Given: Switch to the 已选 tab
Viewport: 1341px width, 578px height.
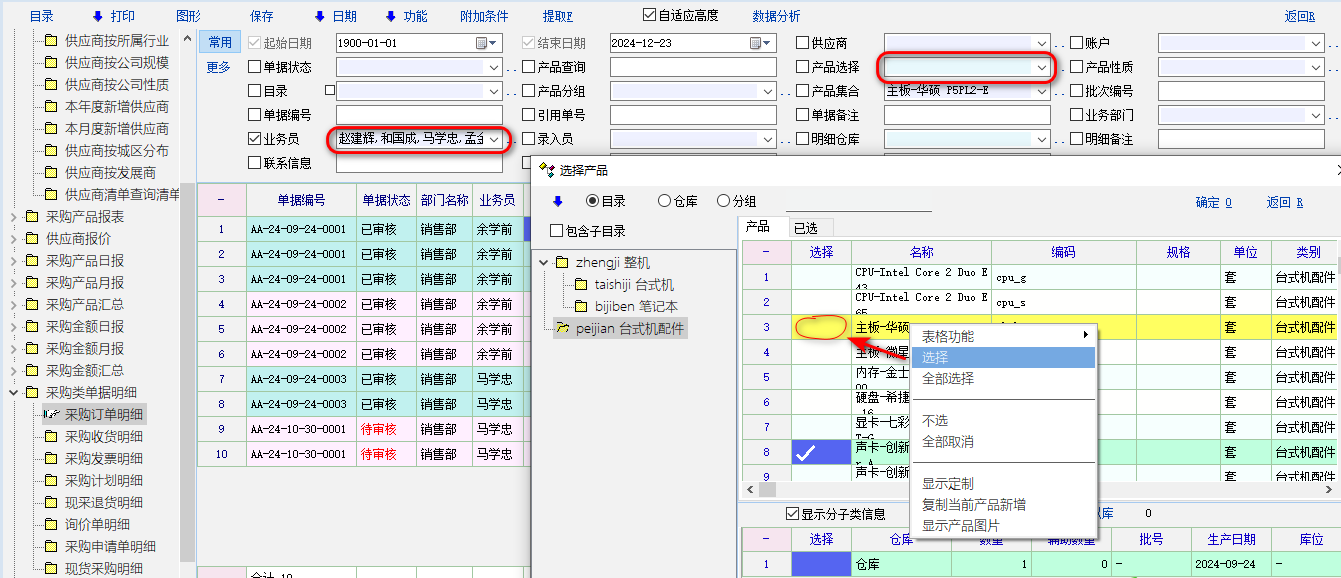Looking at the screenshot, I should click(806, 228).
